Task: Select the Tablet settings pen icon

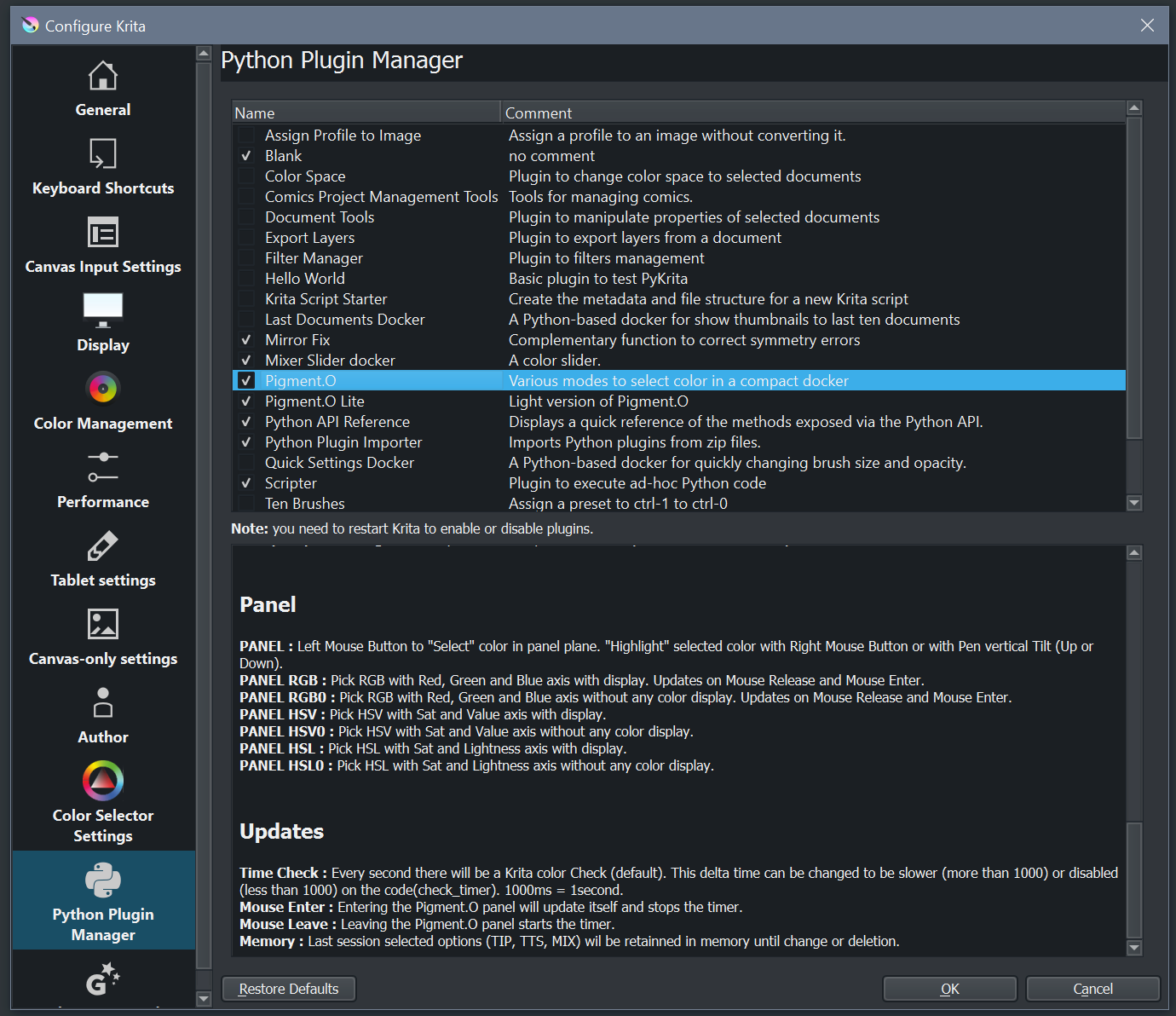Action: (x=103, y=546)
